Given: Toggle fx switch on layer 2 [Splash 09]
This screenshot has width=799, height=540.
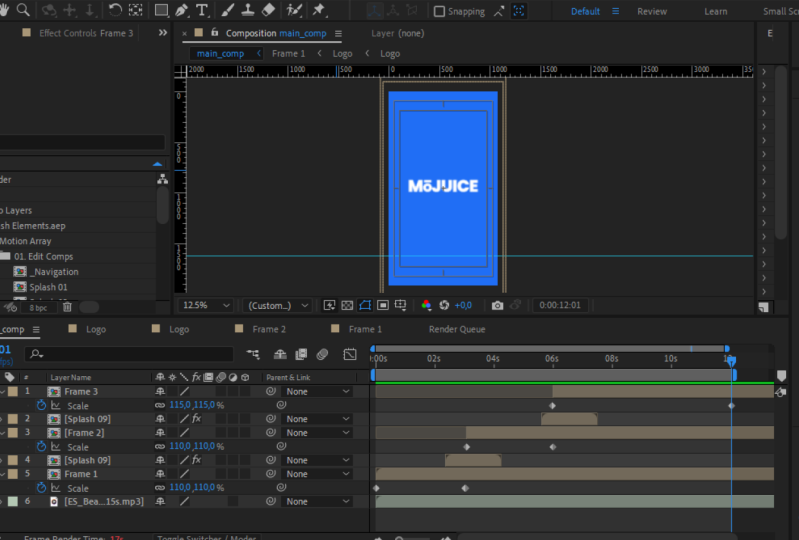Looking at the screenshot, I should pos(197,419).
